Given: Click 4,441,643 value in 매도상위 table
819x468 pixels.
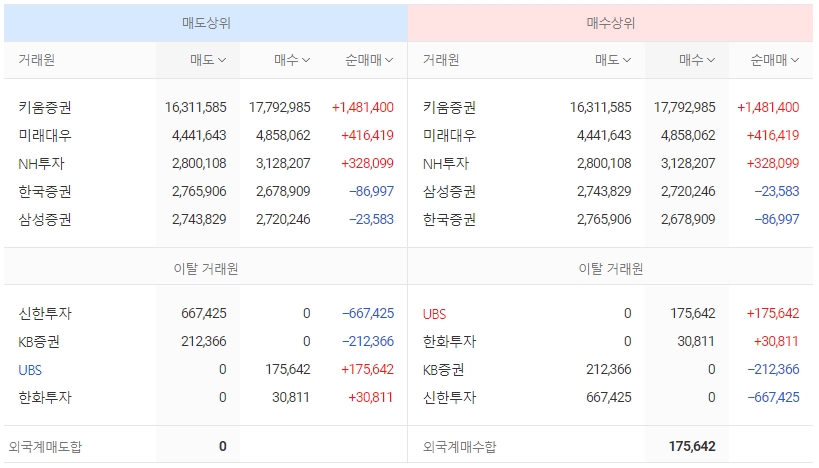Looking at the screenshot, I should 199,136.
